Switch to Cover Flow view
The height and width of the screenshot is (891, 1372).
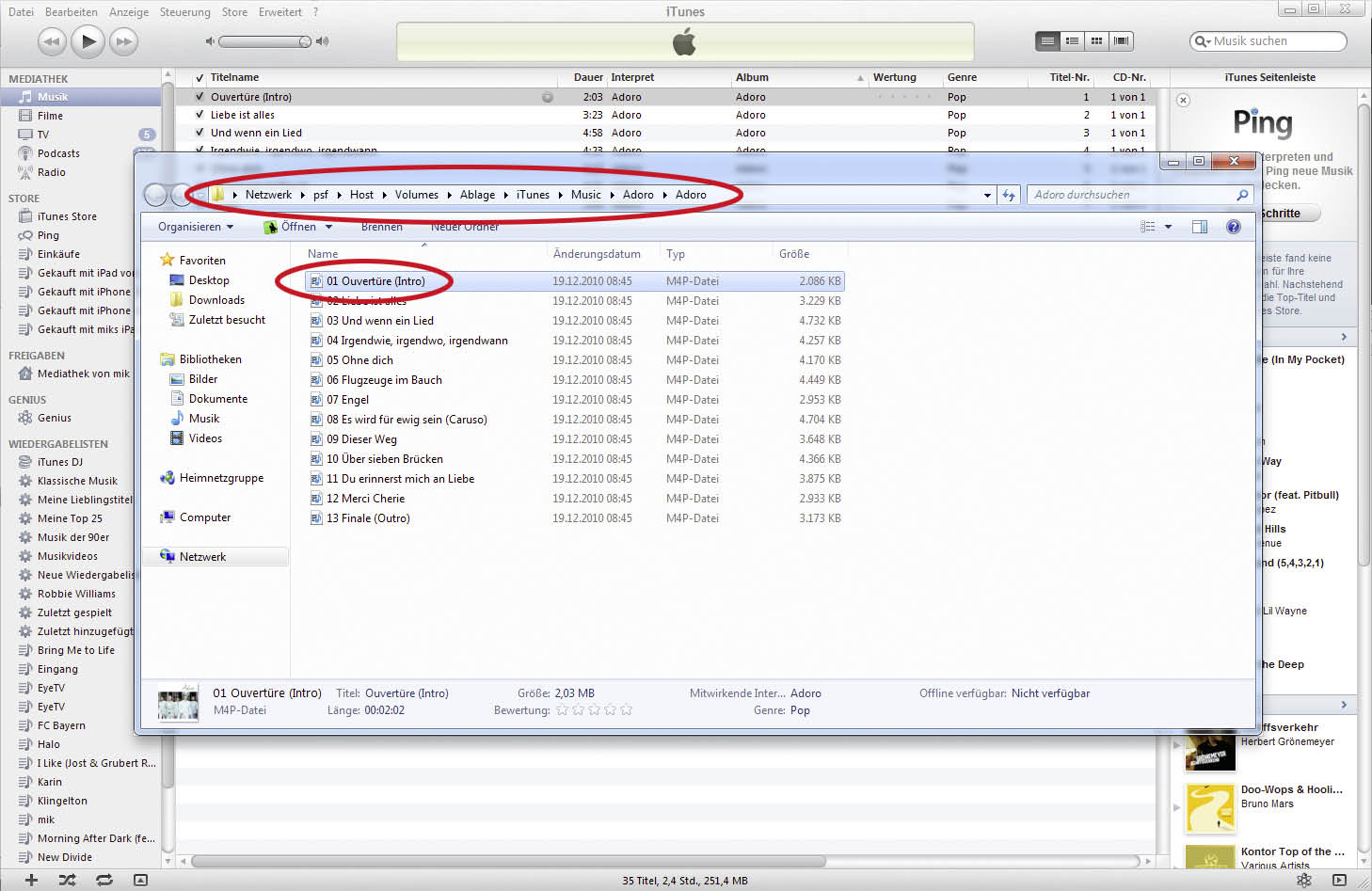[1121, 41]
